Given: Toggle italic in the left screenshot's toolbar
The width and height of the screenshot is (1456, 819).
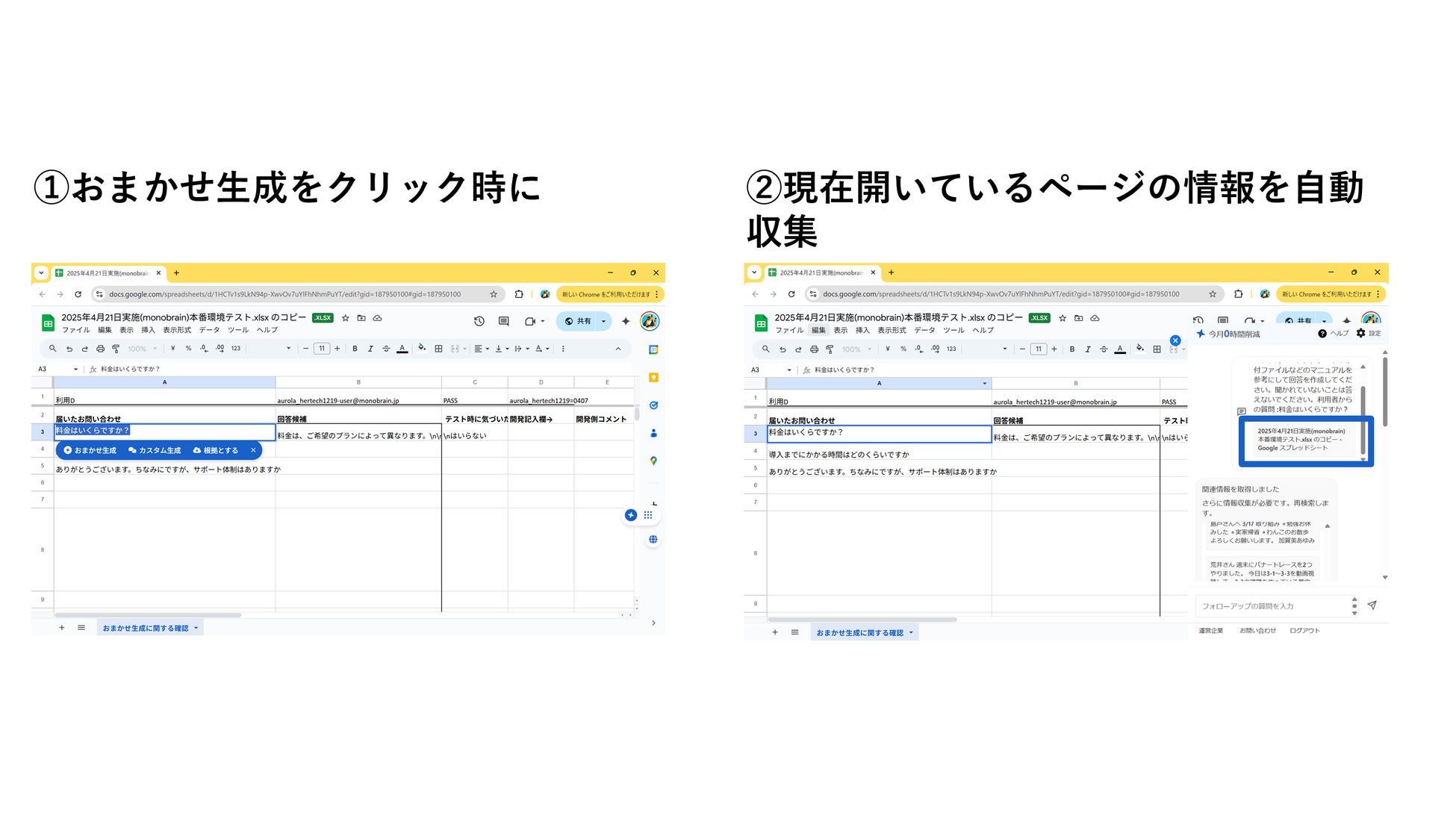Looking at the screenshot, I should (x=370, y=349).
